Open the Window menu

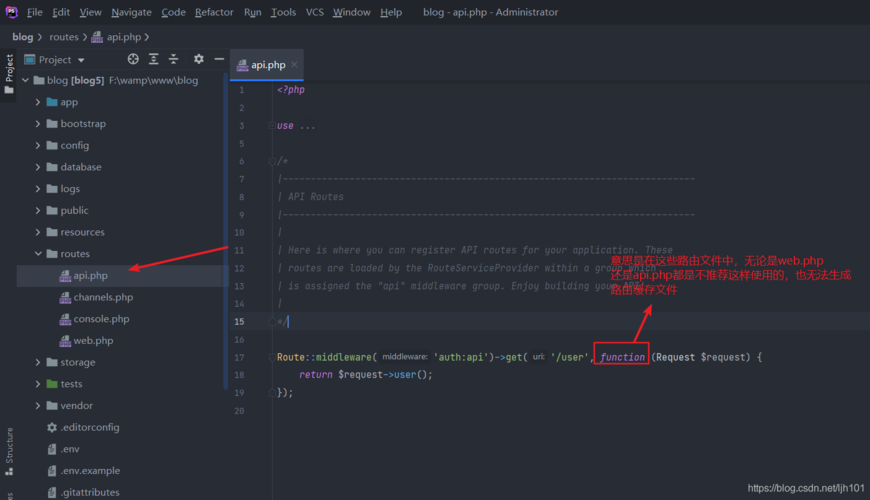coord(351,12)
